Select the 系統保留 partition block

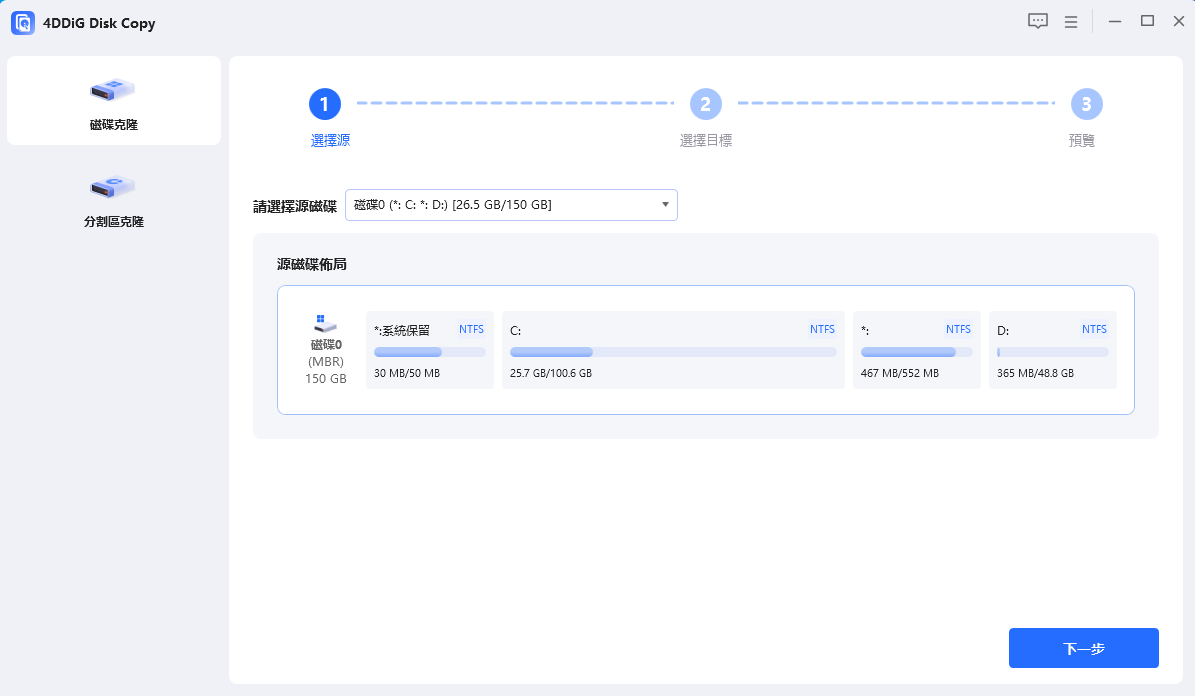[430, 350]
